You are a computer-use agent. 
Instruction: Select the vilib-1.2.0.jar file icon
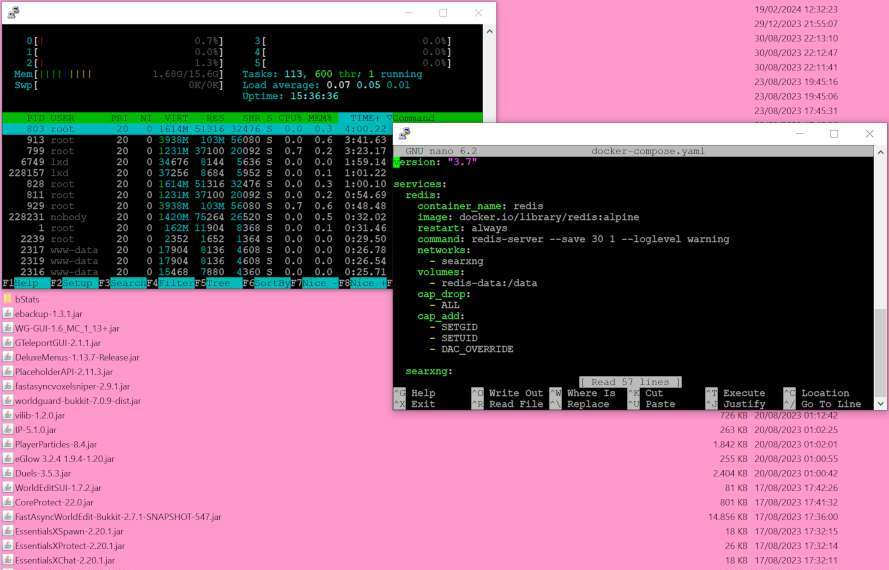tap(8, 415)
